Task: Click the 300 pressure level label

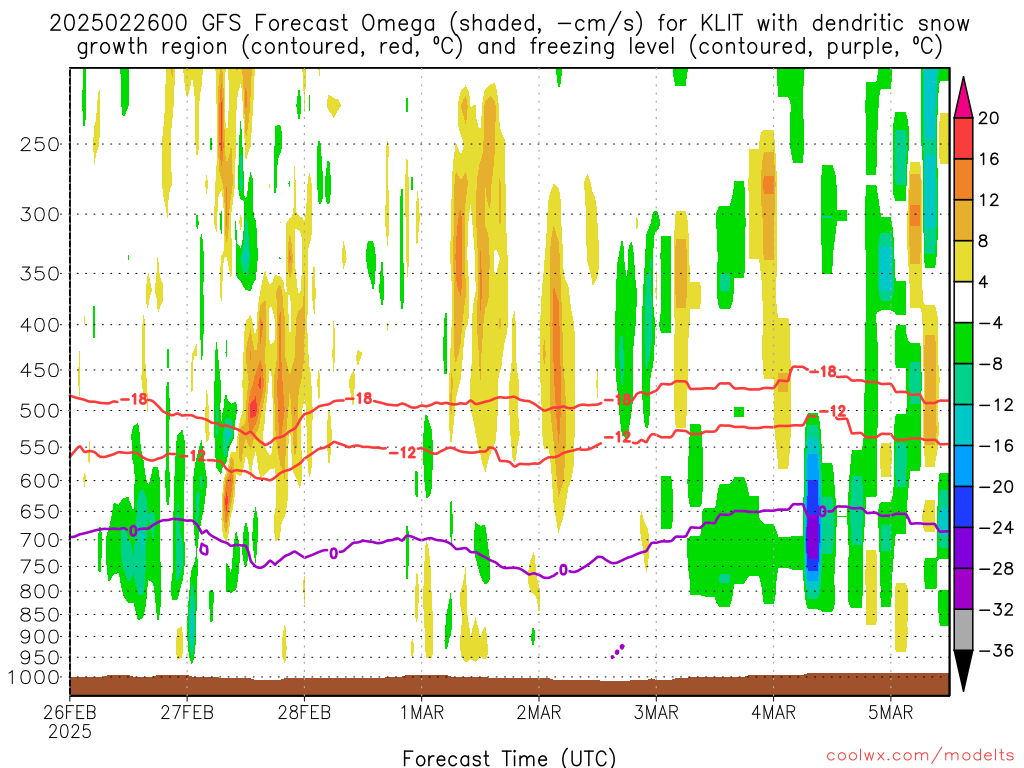Action: tap(40, 214)
